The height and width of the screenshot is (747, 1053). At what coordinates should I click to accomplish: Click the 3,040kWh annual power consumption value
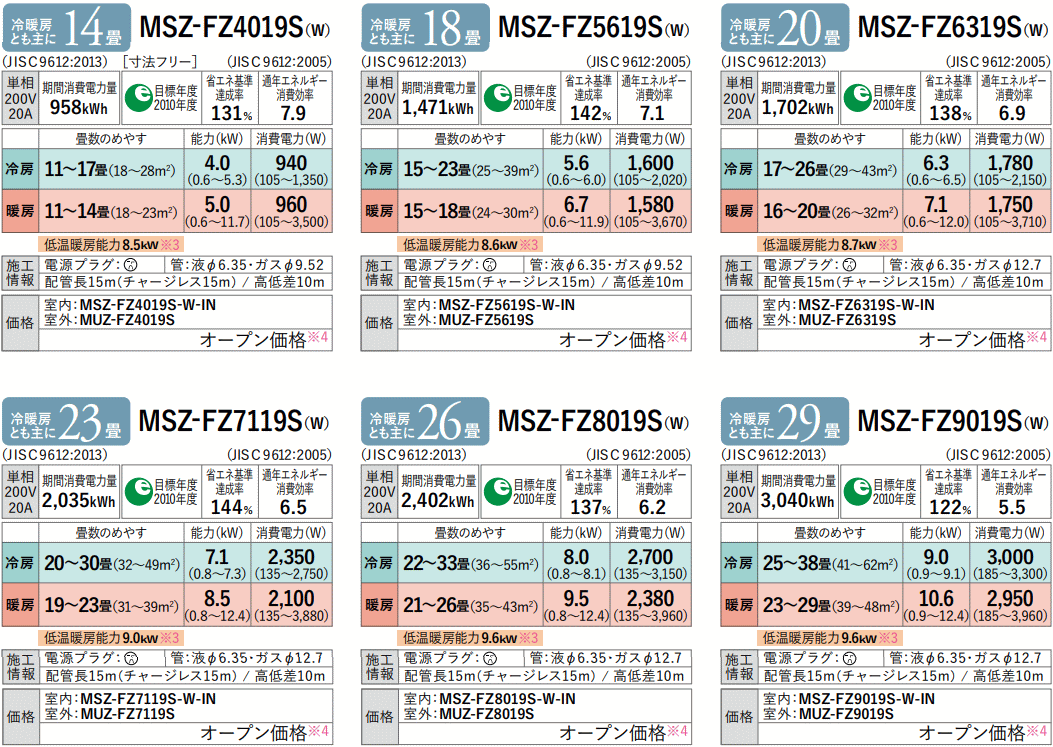(797, 501)
